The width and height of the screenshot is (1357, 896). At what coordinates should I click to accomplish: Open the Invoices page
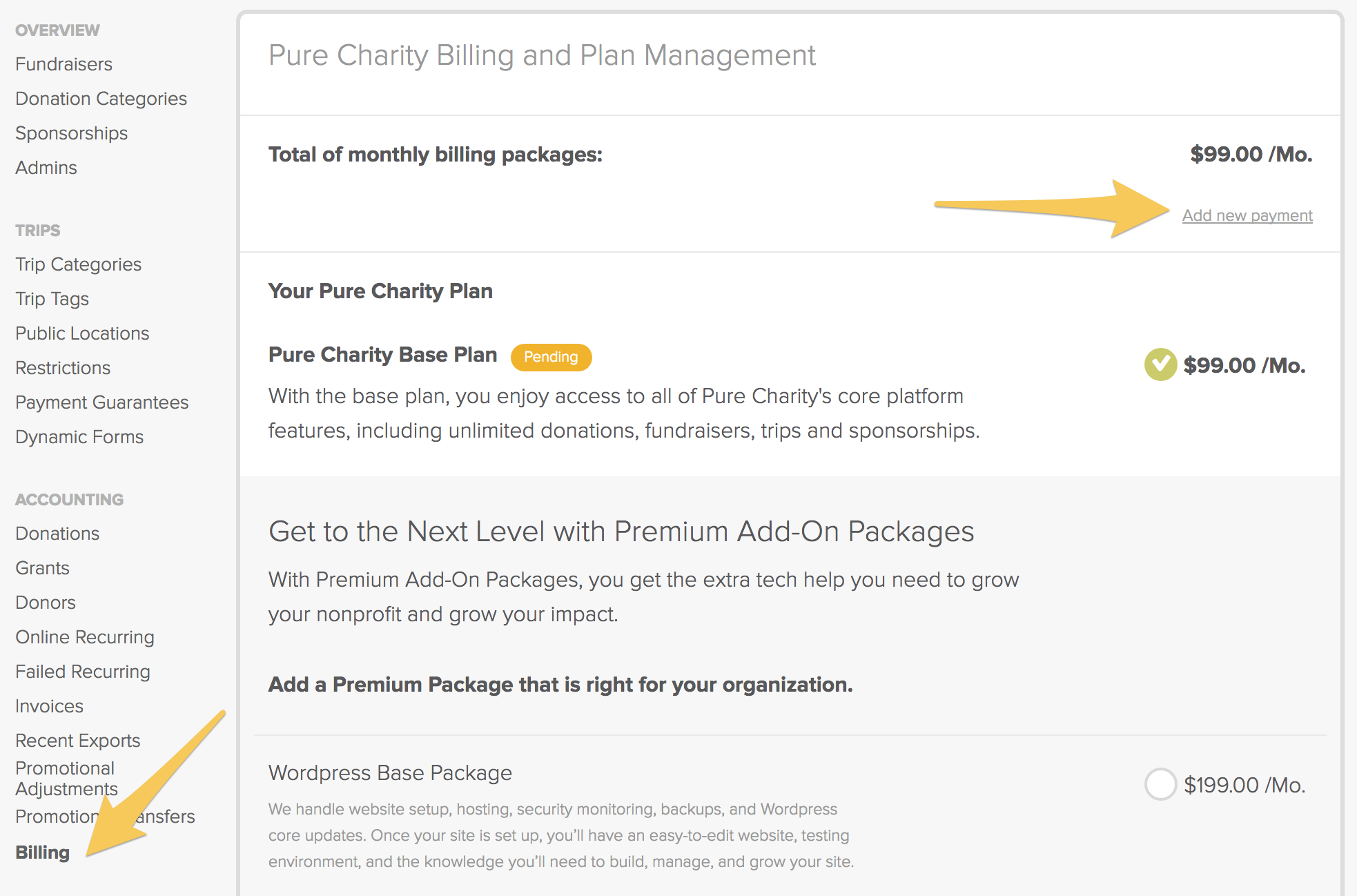pyautogui.click(x=49, y=706)
